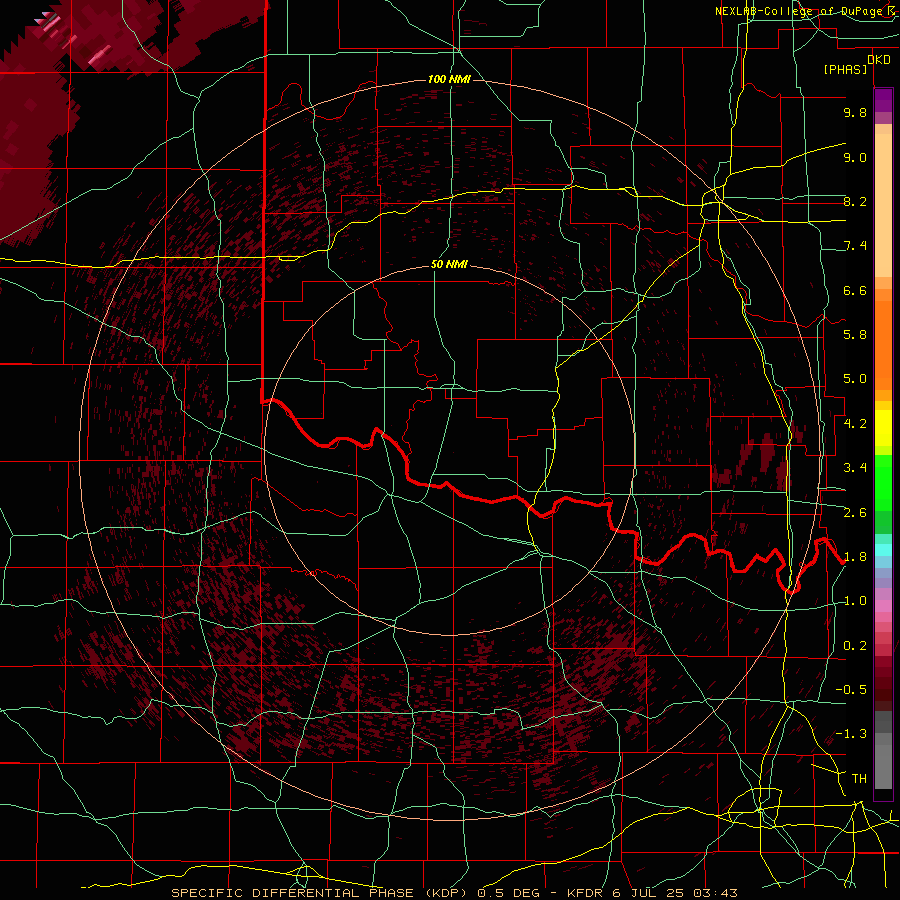Click the "KFDR 6 JUL 25 03:43" timestamp text
This screenshot has height=900, width=900.
[652, 893]
